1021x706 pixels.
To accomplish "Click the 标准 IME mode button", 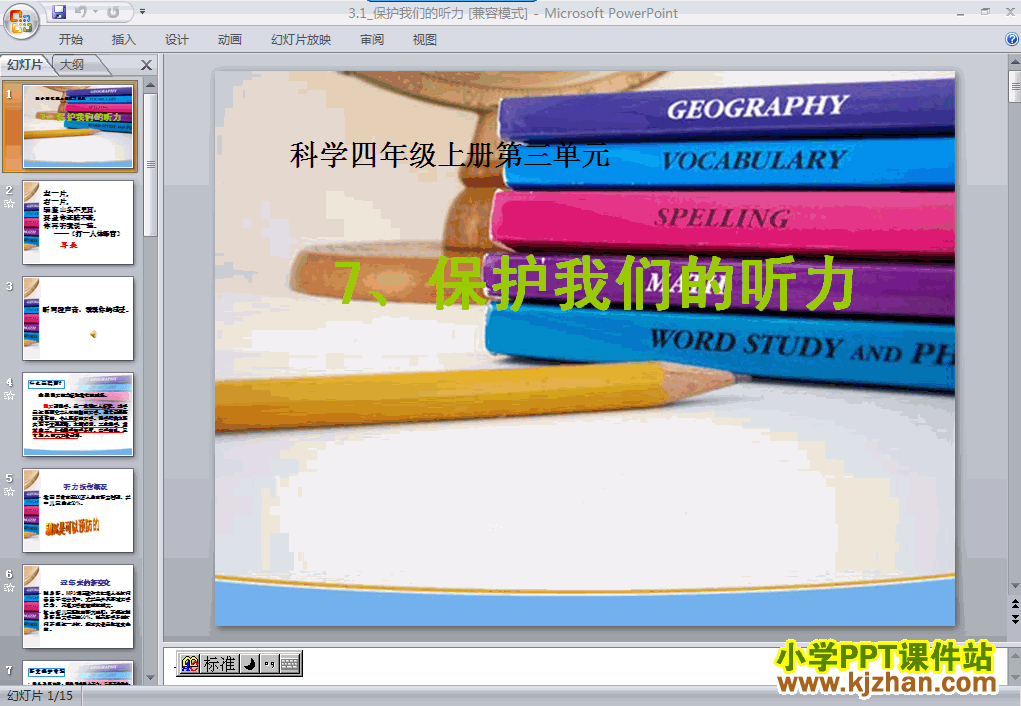I will [219, 664].
